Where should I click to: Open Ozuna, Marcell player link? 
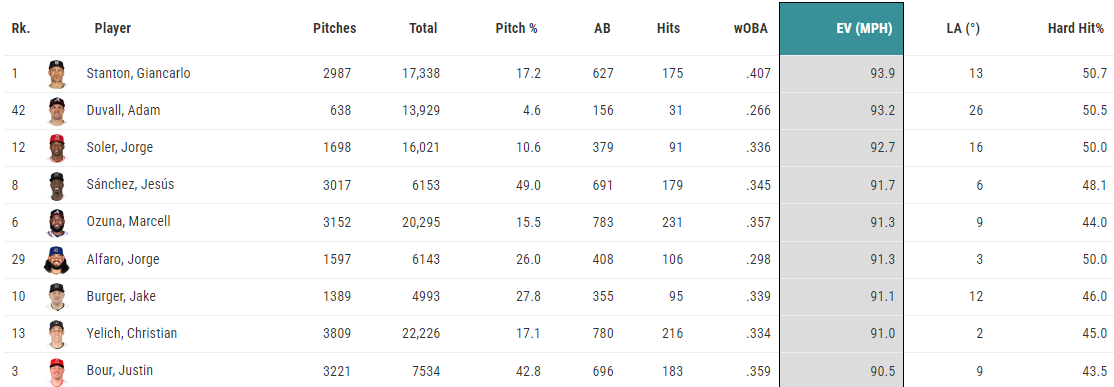tap(128, 222)
